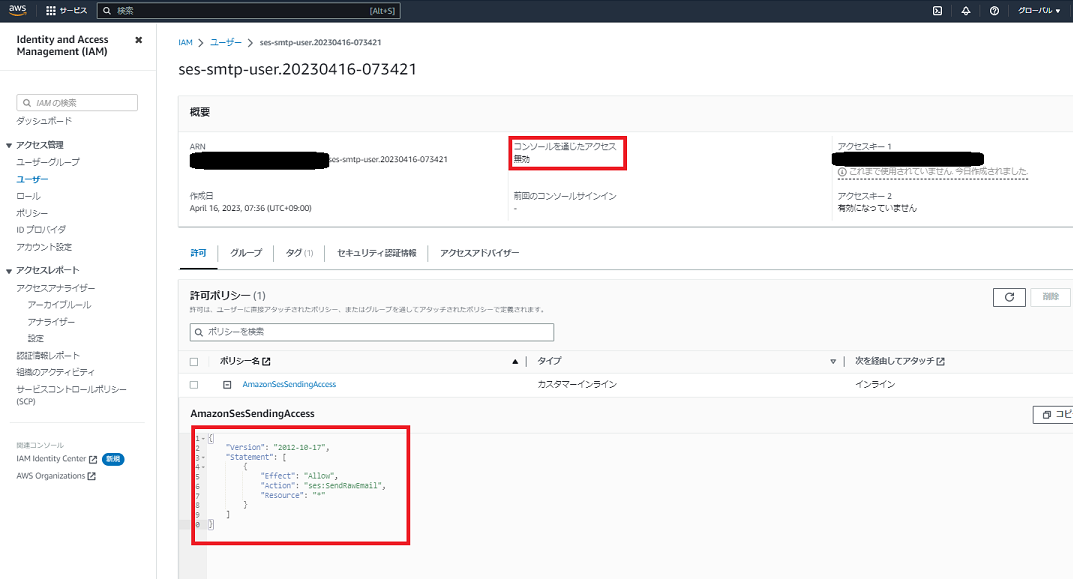Fold JSON line 1 code arrow
This screenshot has height=579, width=1073.
203,439
